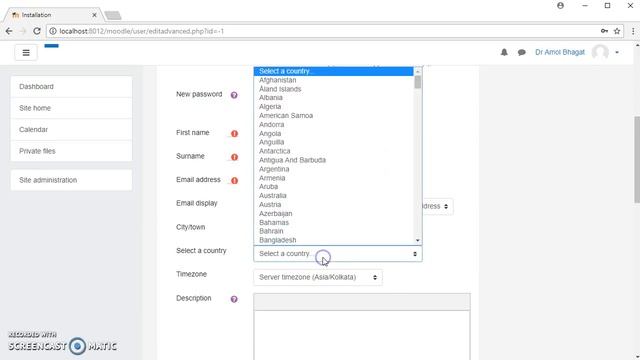This screenshot has height=360, width=640.
Task: Select Andorra option
Action: [x=333, y=124]
